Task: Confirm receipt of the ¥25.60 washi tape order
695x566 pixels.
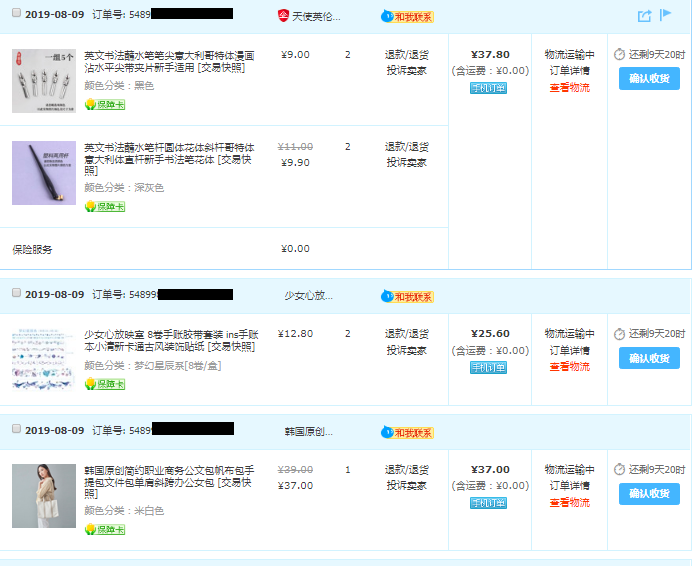Action: [648, 358]
